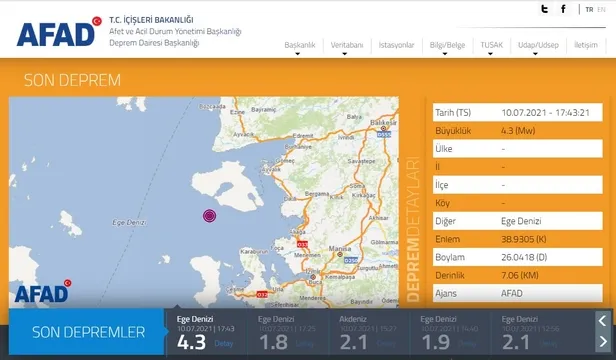616x360 pixels.
Task: Open the Bilgi/Belge menu
Action: pyautogui.click(x=447, y=45)
